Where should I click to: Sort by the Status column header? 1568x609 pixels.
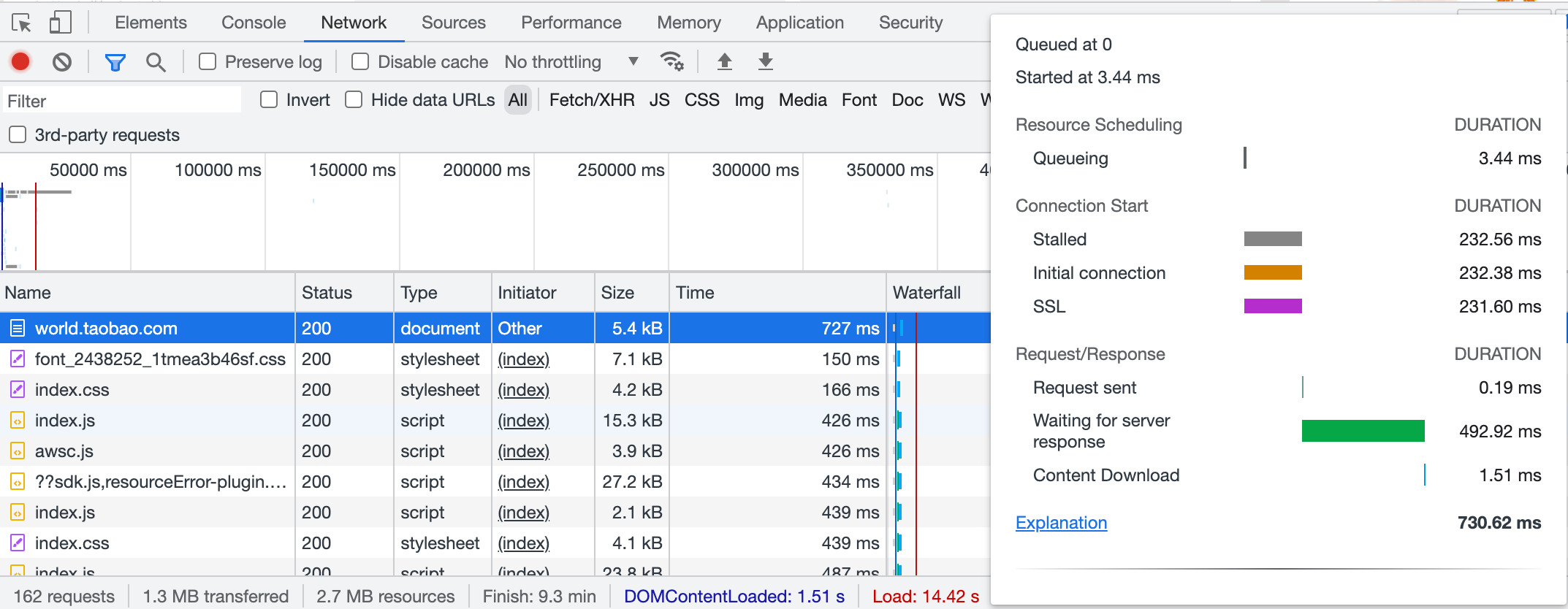345,293
